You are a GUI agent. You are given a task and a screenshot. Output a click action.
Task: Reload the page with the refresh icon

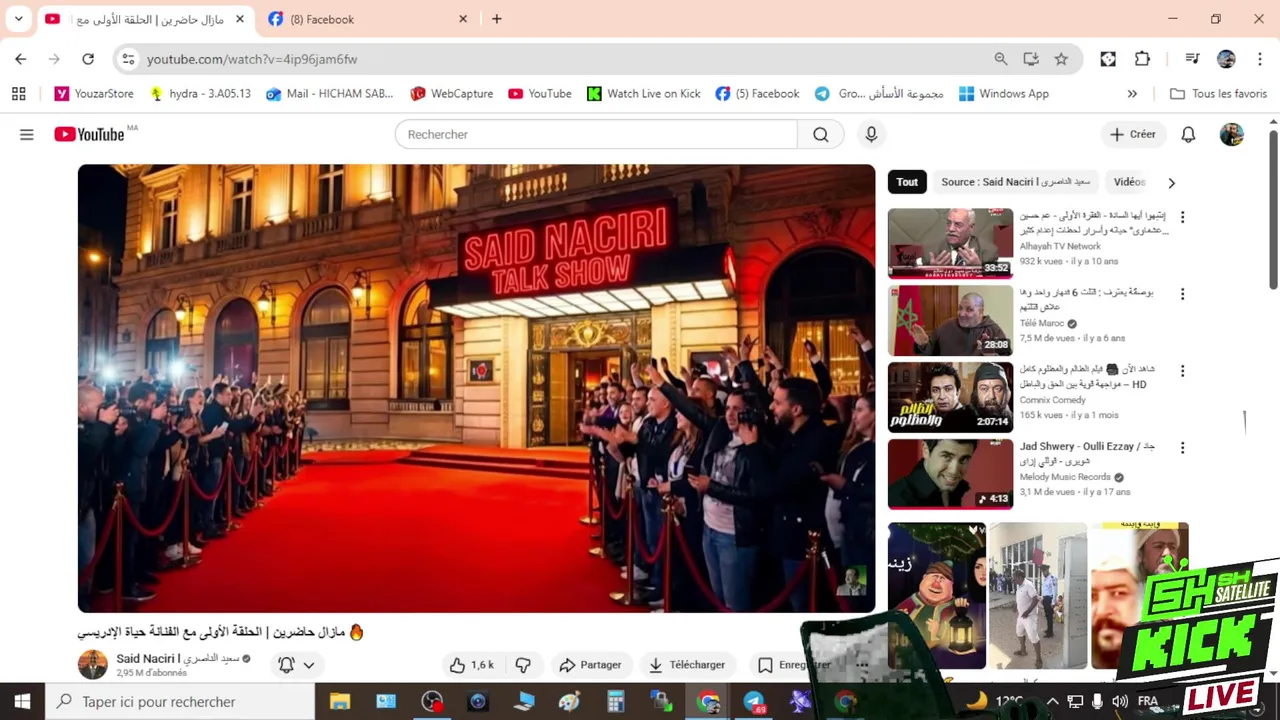pyautogui.click(x=88, y=59)
